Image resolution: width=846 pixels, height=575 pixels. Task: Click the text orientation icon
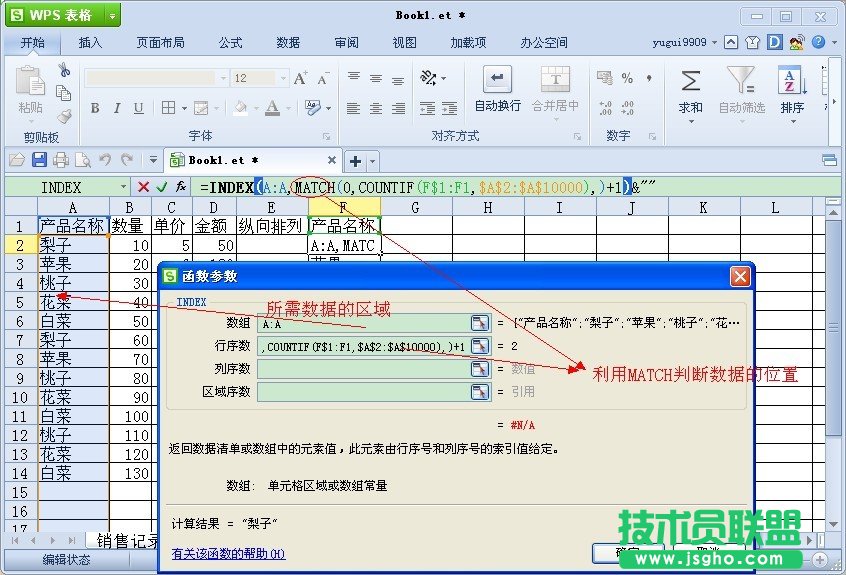pos(429,78)
